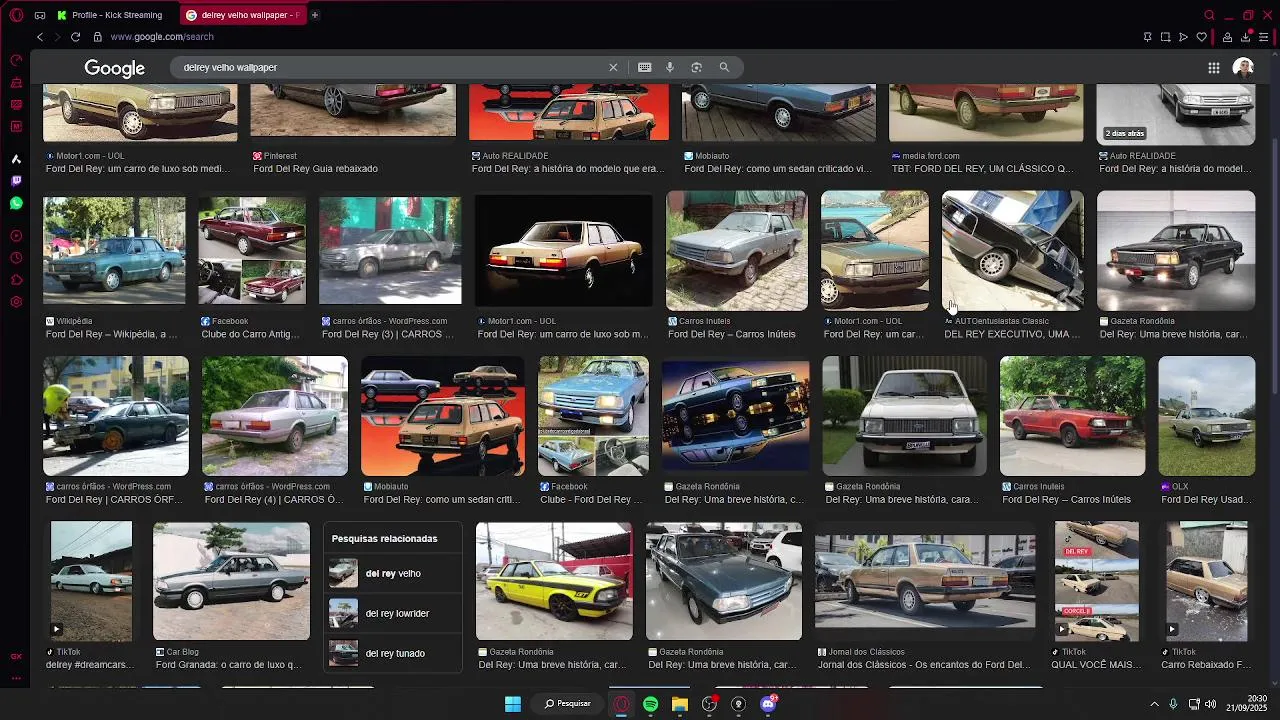1280x720 pixels.
Task: Open Facebook Clube do Carro Antig... link
Action: click(250, 334)
